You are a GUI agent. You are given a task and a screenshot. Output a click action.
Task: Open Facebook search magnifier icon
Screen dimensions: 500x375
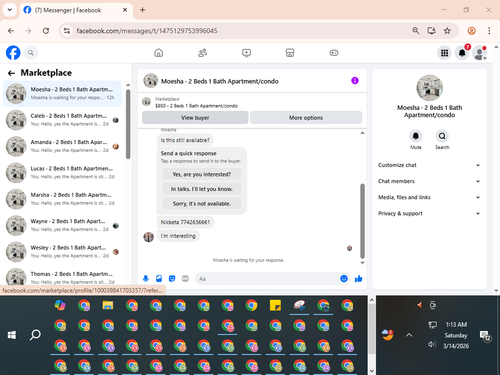point(31,53)
